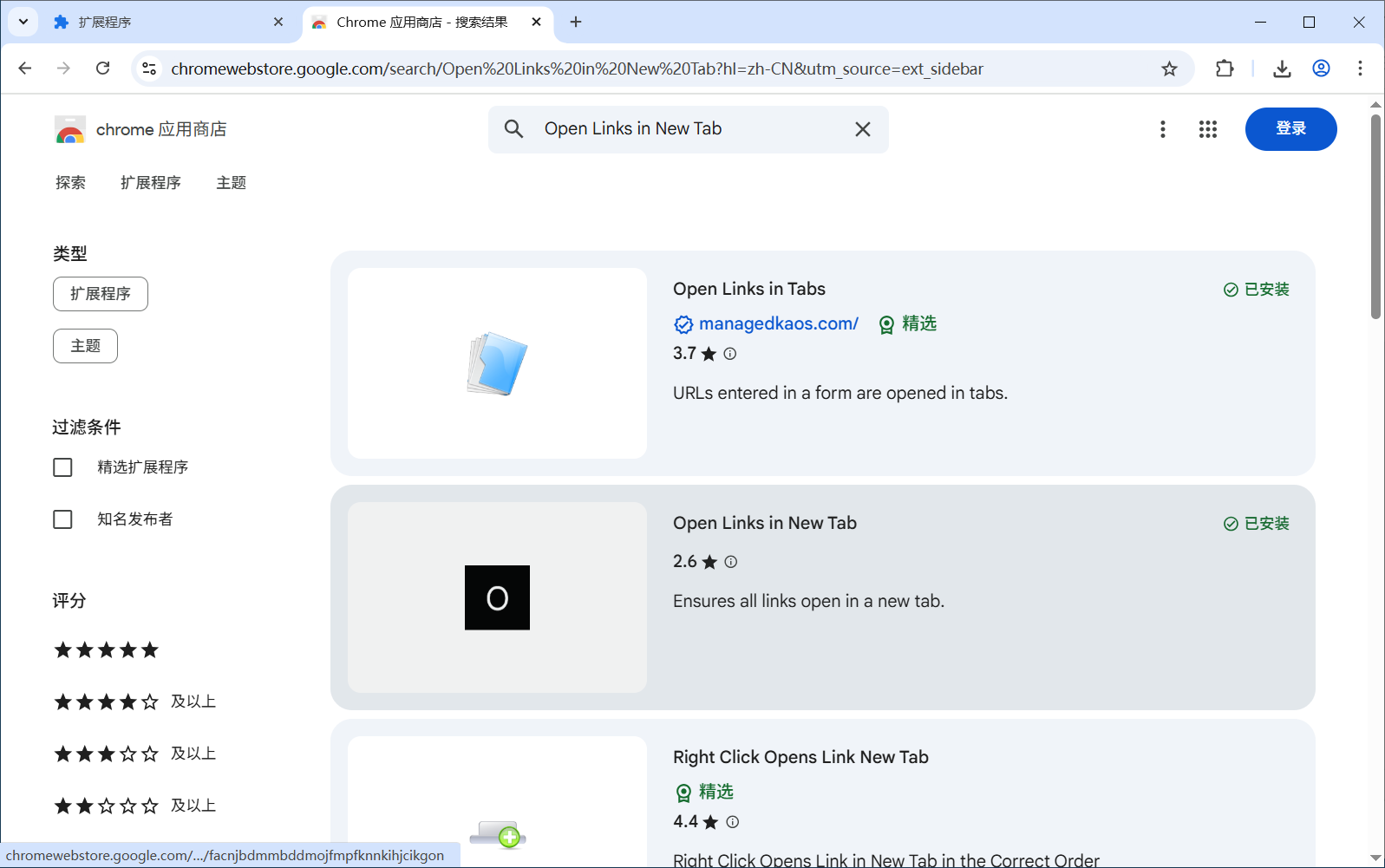Filter type by 扩展程序 chip
This screenshot has height=868, width=1385.
(x=101, y=294)
